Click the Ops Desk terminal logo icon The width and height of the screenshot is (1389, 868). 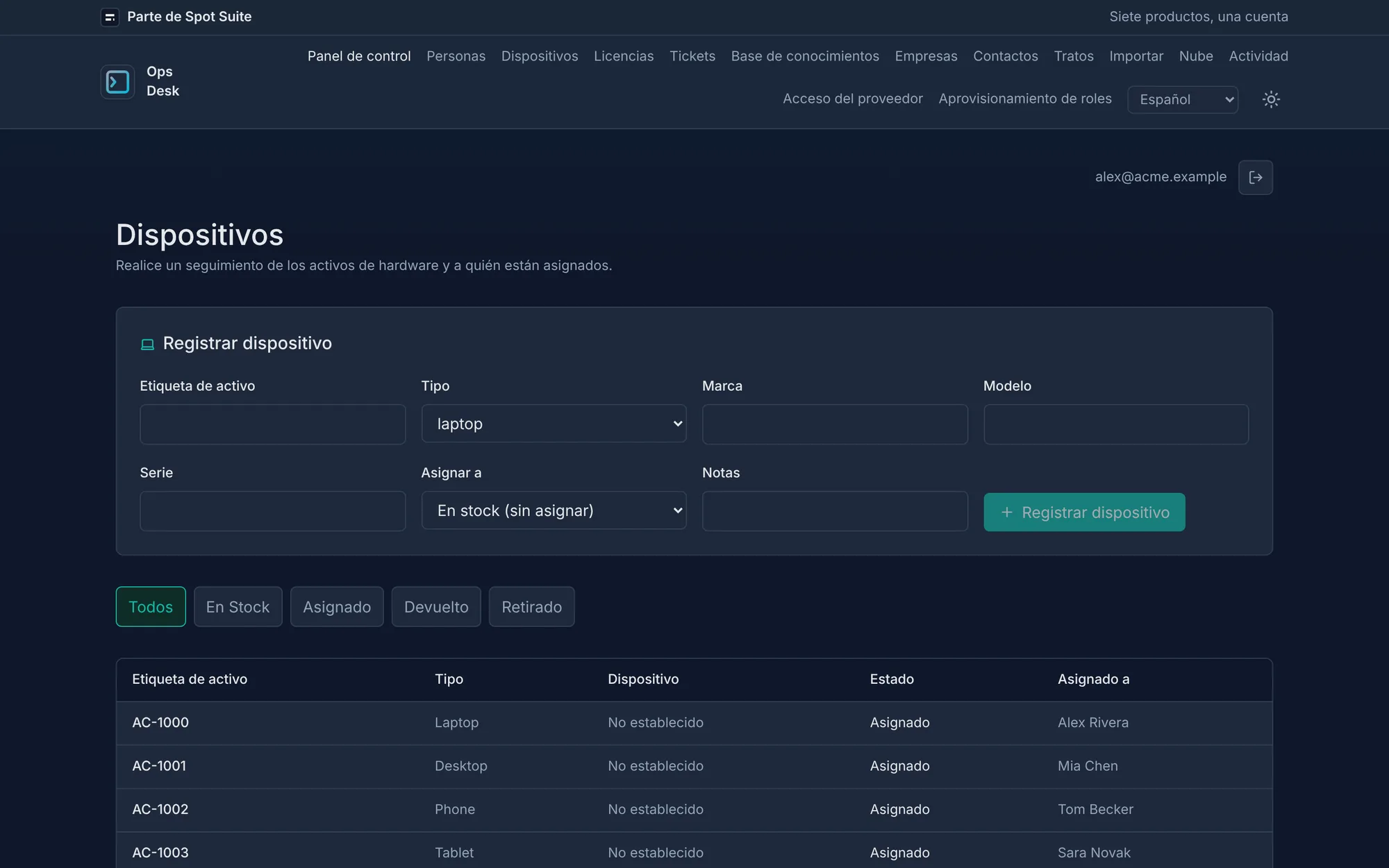pyautogui.click(x=117, y=82)
